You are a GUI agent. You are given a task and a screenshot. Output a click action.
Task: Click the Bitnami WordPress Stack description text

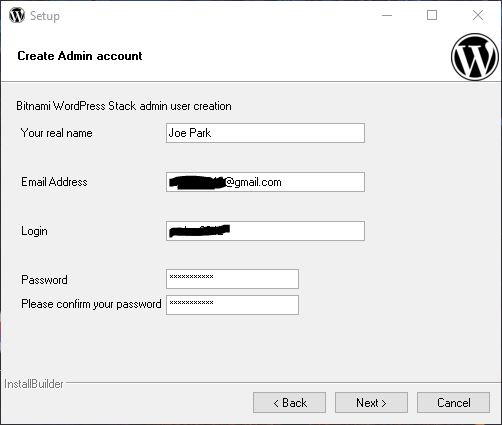point(124,106)
